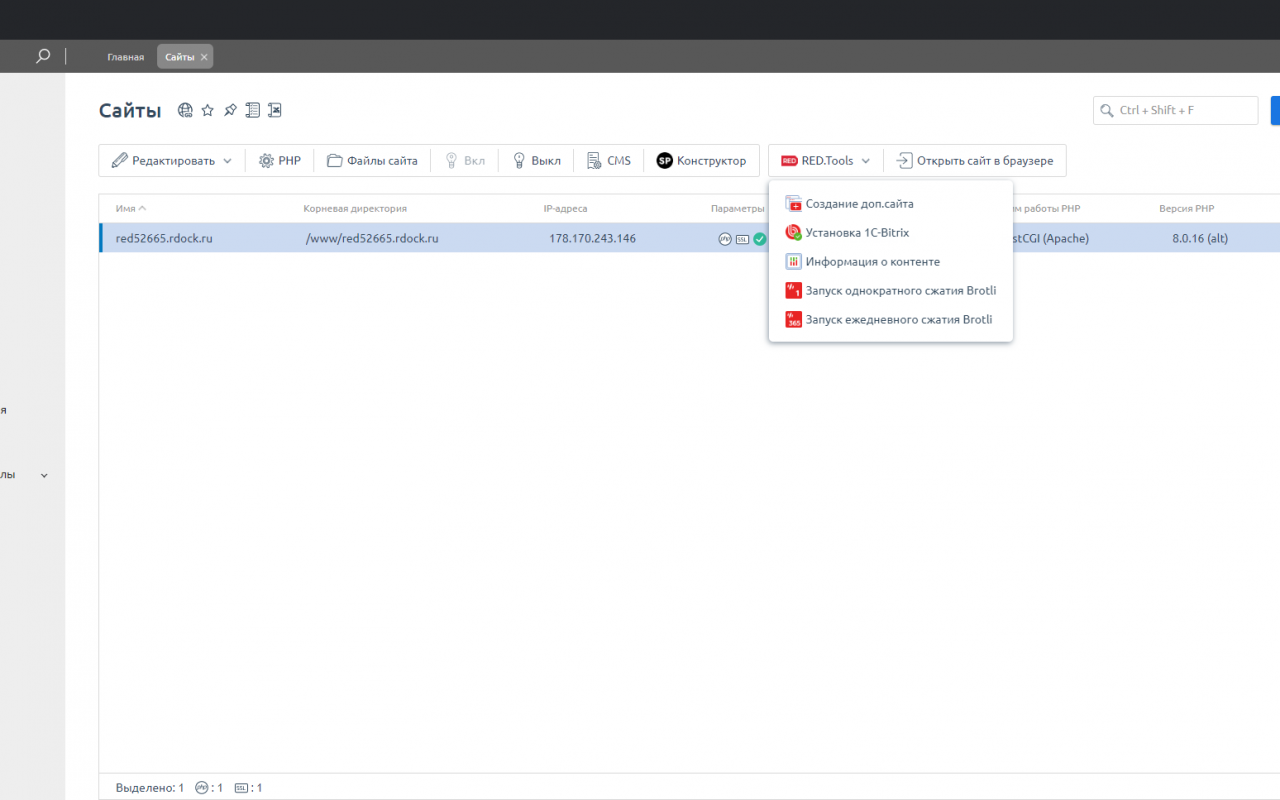Open the search magnifier in top bar
This screenshot has height=800, width=1280.
(x=43, y=57)
